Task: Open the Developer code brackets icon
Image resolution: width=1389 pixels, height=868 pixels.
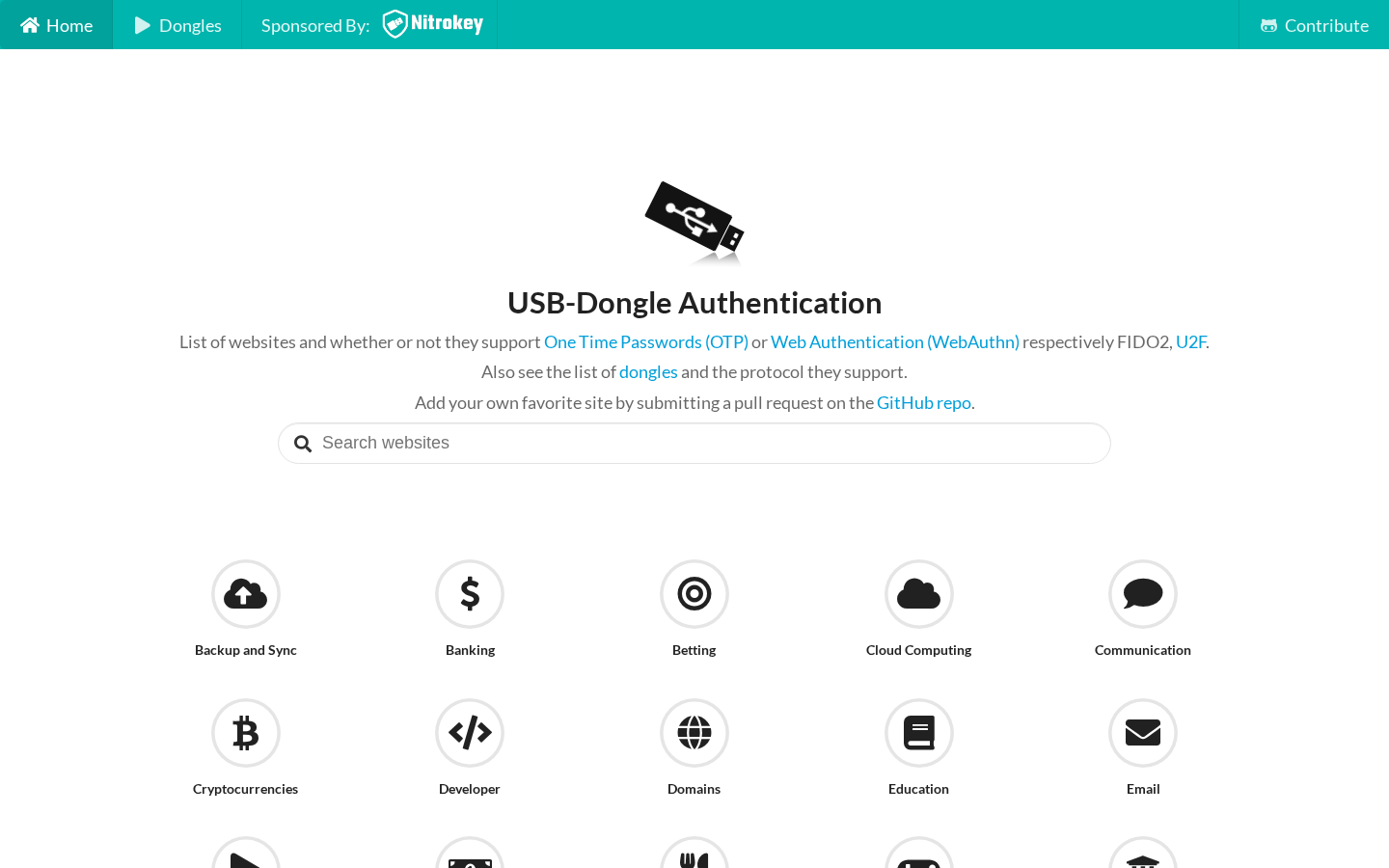Action: coord(470,733)
